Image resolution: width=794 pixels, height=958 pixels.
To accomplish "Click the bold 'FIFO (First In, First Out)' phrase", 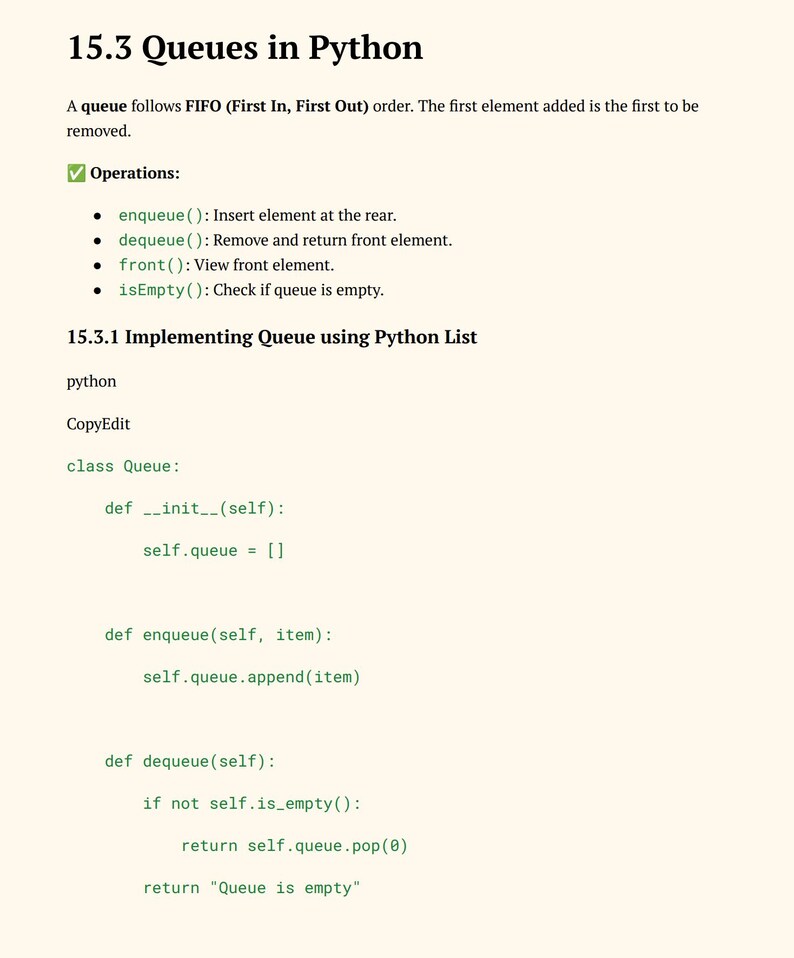I will 277,106.
